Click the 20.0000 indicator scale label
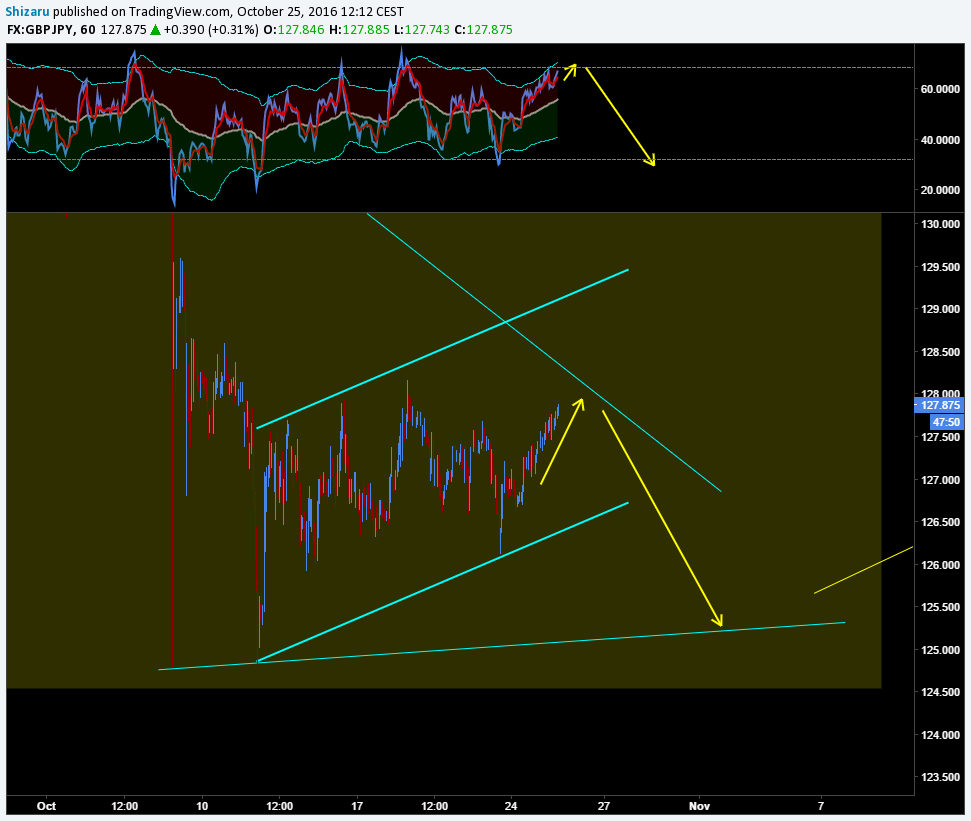This screenshot has height=821, width=971. click(x=941, y=190)
